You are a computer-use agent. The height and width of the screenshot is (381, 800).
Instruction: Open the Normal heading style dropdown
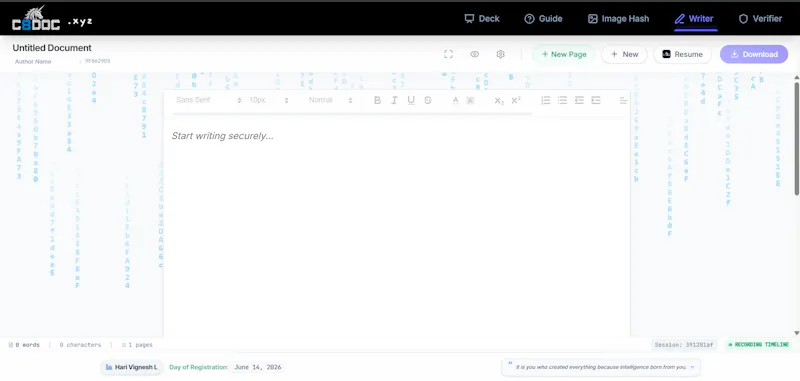(x=330, y=100)
